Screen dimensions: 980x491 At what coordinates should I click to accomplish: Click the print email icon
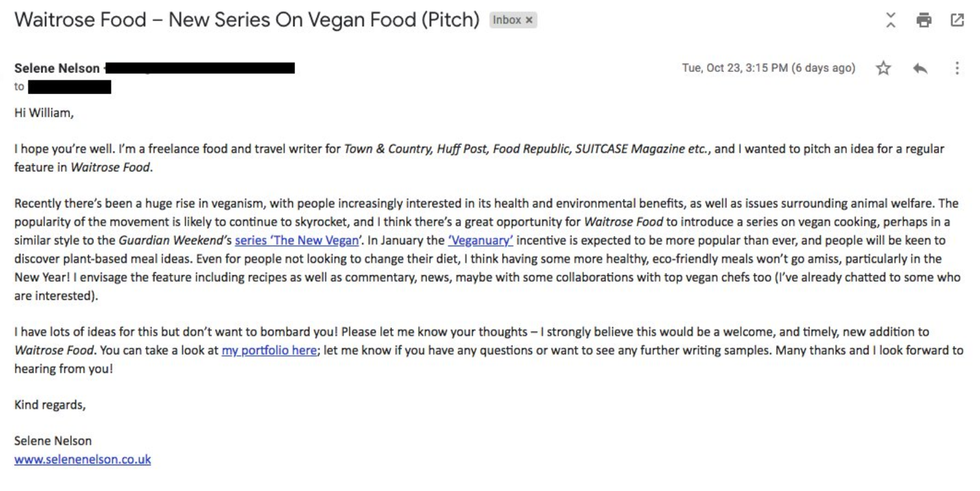pyautogui.click(x=924, y=20)
